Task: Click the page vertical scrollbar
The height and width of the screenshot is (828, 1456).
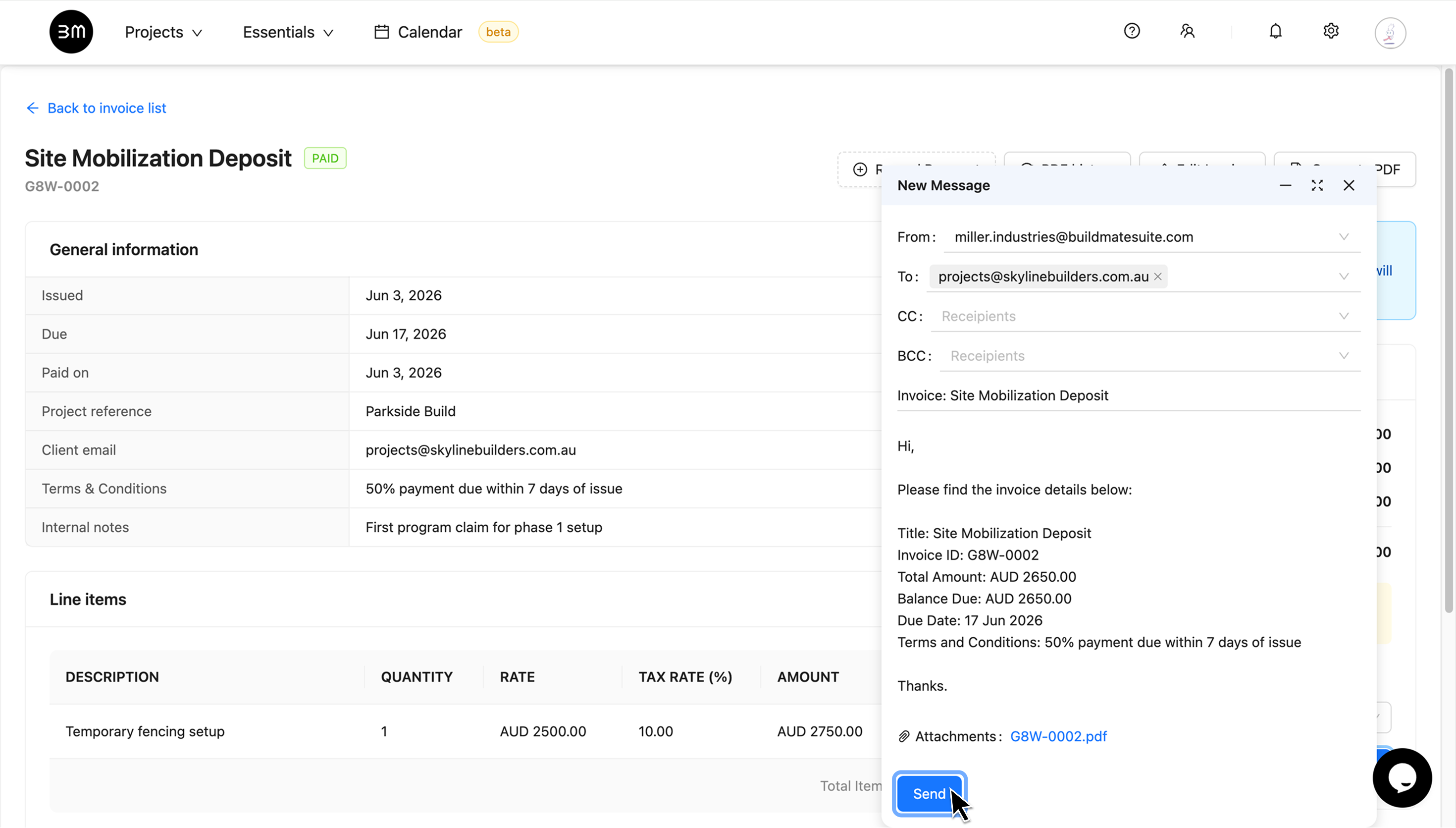Action: [x=1449, y=341]
